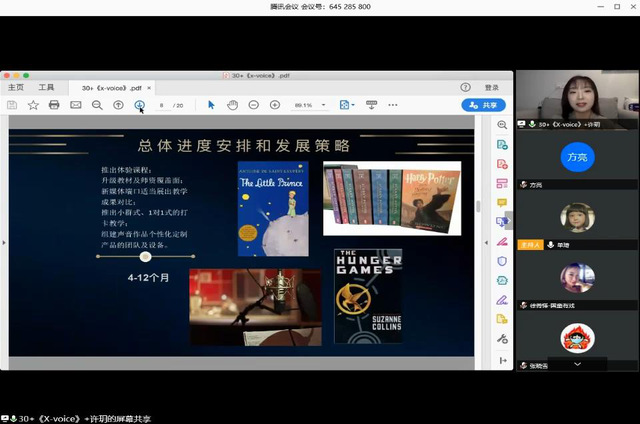
Task: Expand the participant list with bottom chevron
Action: coord(577,364)
